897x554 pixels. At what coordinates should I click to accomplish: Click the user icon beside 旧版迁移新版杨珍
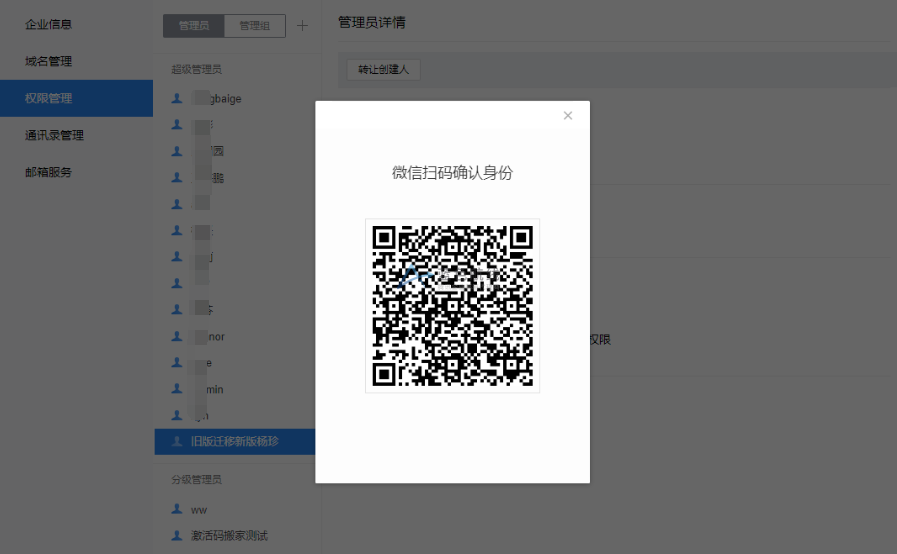click(x=177, y=441)
